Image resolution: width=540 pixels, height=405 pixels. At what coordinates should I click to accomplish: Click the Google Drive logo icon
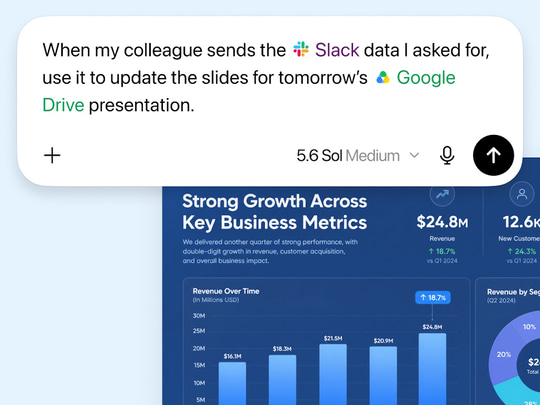(x=383, y=77)
